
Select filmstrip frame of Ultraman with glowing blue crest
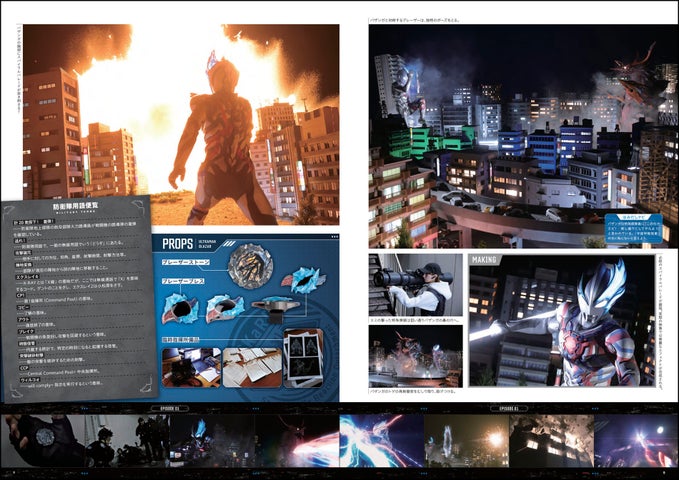(x=212, y=441)
